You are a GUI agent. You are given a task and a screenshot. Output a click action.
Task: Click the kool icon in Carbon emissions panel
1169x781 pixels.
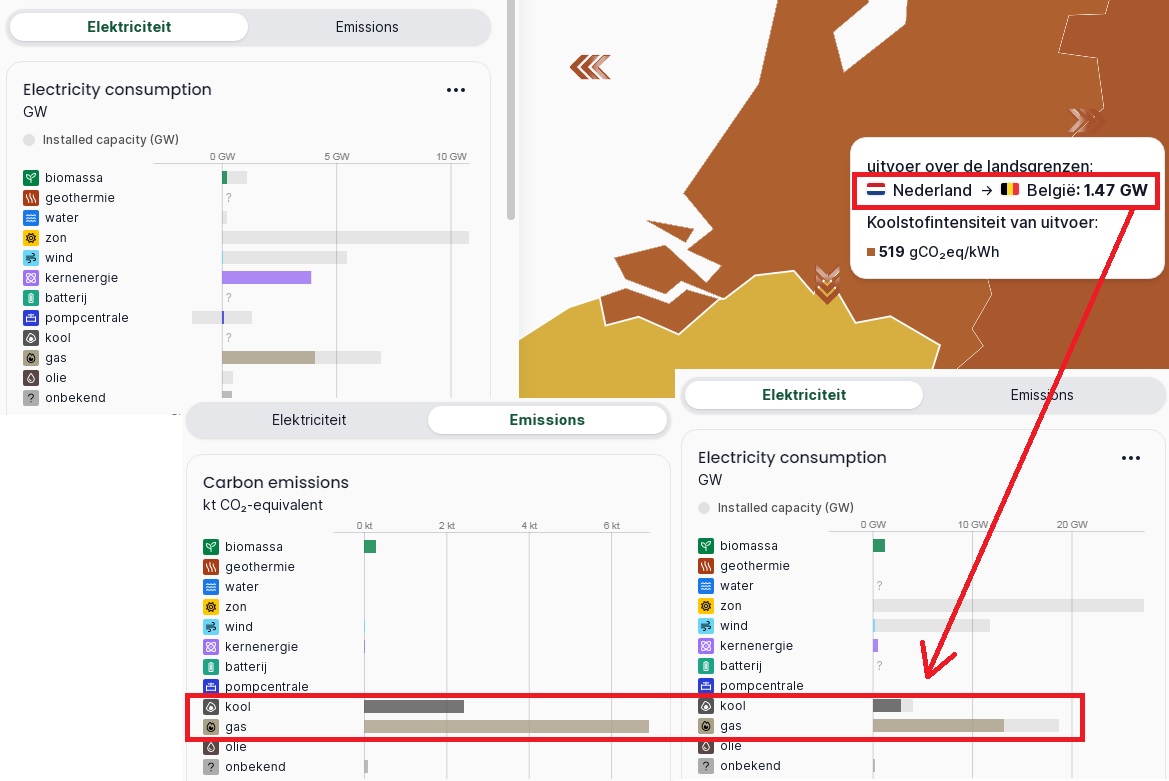click(x=211, y=707)
